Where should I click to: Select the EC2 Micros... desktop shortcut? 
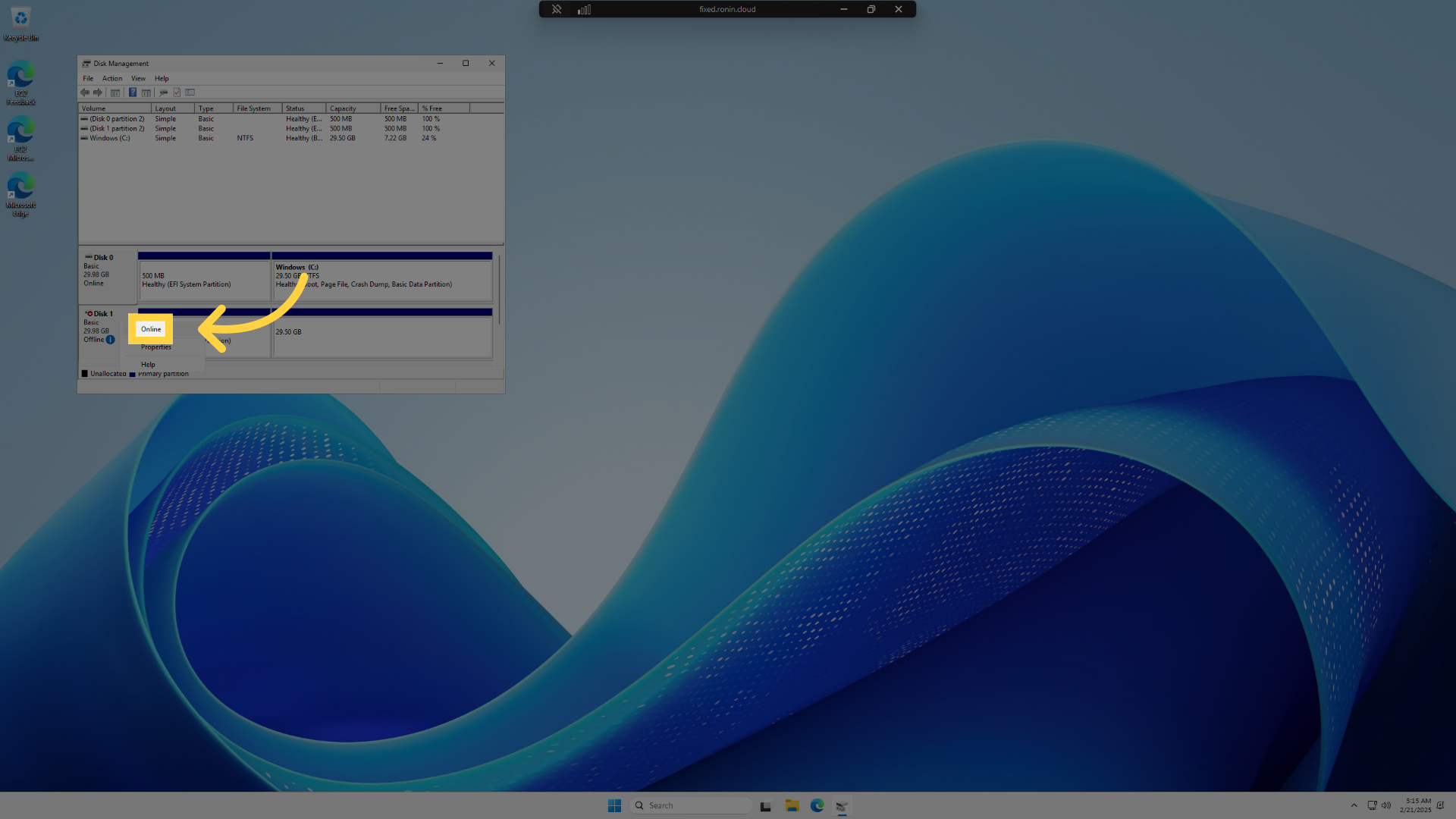20,138
